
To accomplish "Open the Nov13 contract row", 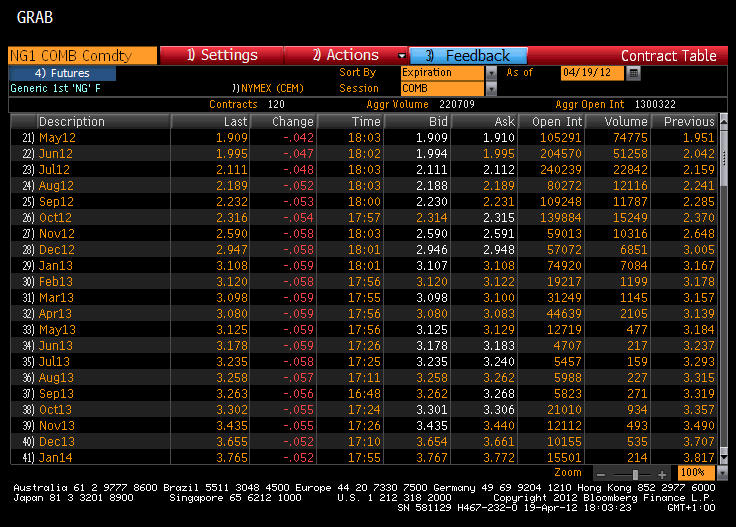I will coord(364,425).
